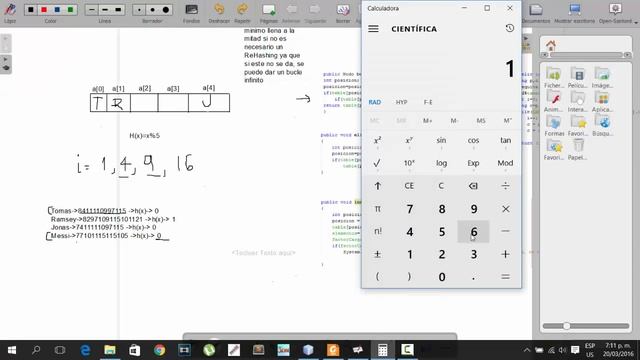Click the Repetir redo icon
The height and width of the screenshot is (360, 640).
pyautogui.click(x=242, y=10)
